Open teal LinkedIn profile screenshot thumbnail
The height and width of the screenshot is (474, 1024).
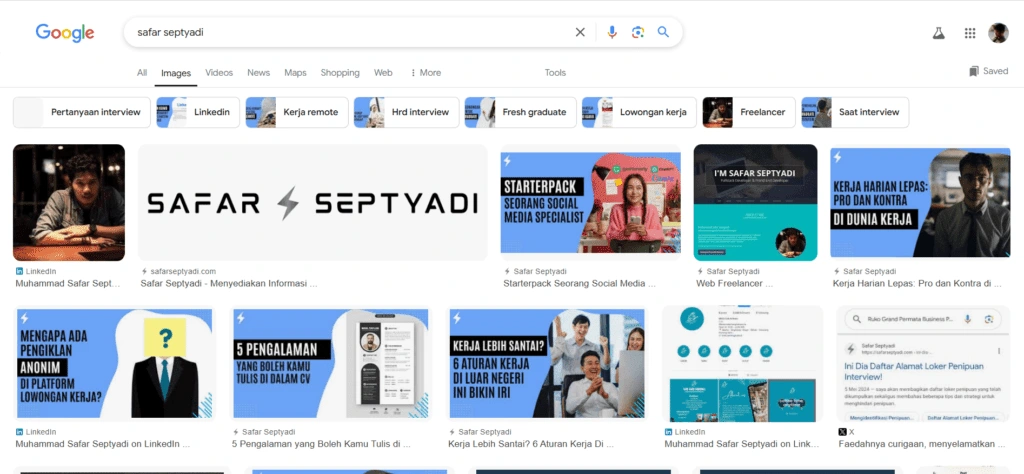(x=742, y=364)
